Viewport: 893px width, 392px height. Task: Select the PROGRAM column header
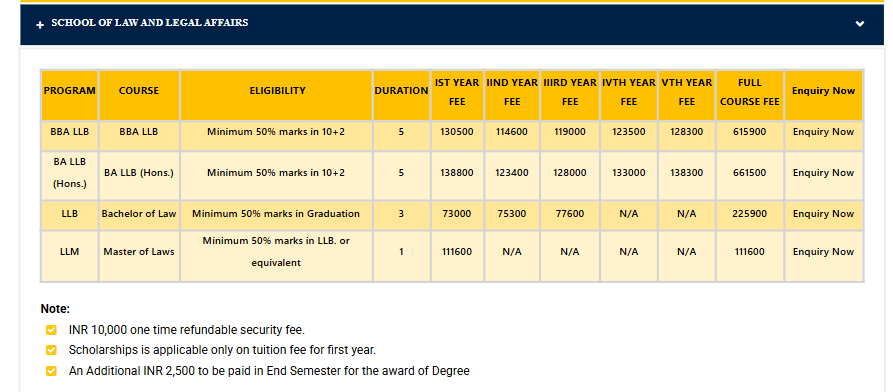click(69, 91)
